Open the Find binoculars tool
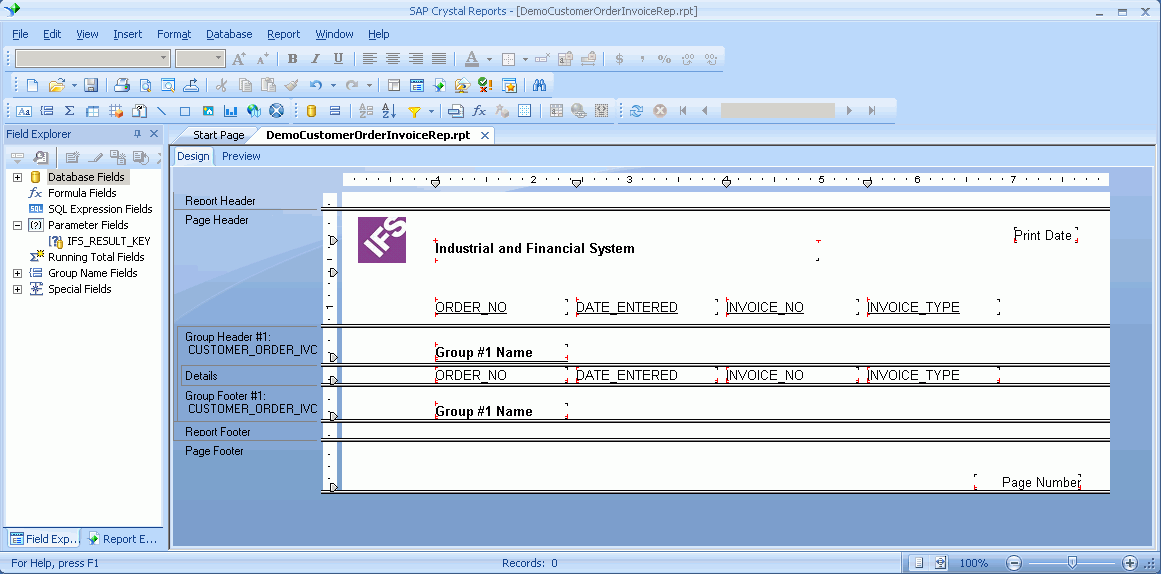 (539, 85)
